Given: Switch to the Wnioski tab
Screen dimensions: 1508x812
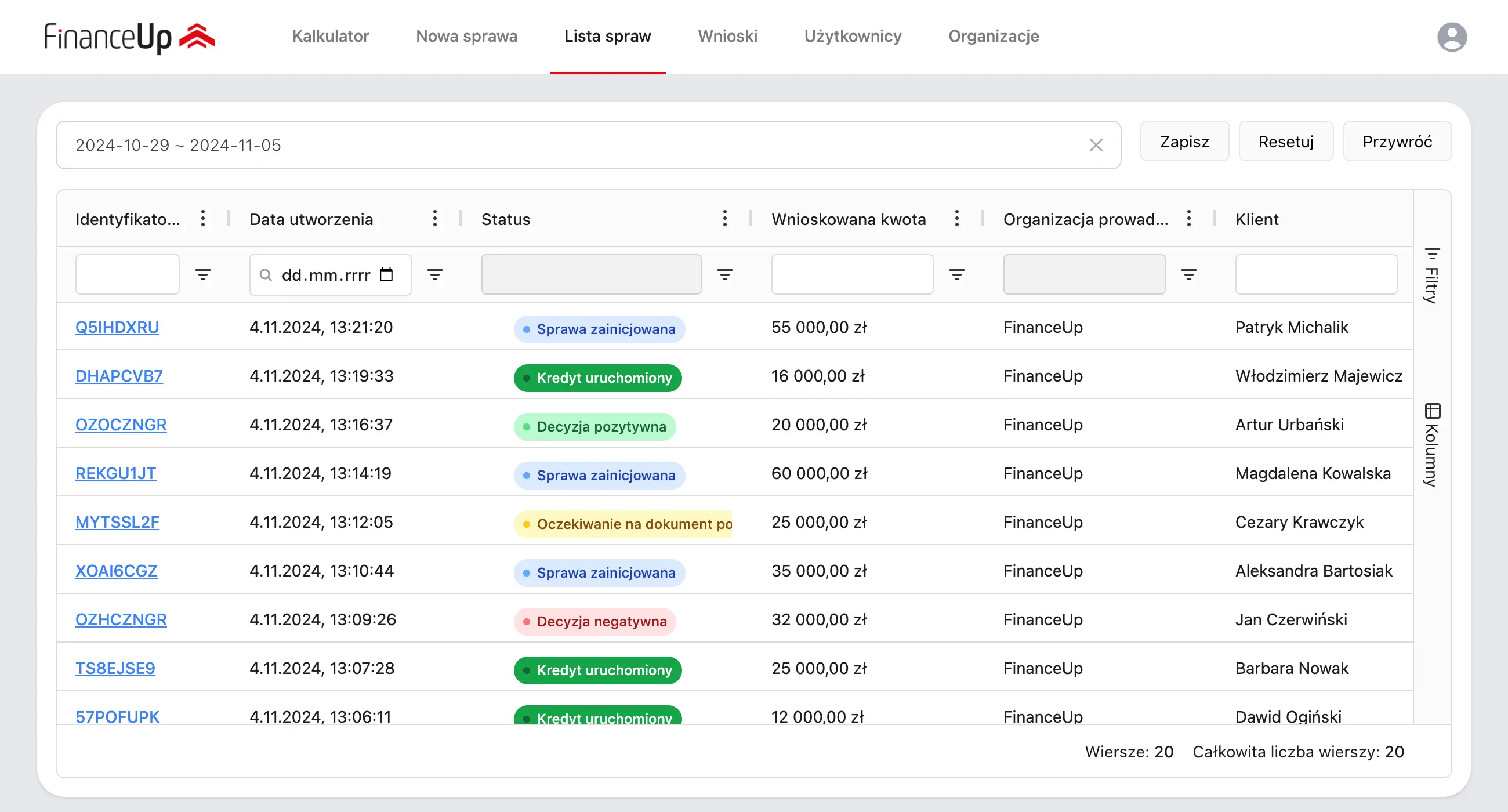Looking at the screenshot, I should click(728, 37).
